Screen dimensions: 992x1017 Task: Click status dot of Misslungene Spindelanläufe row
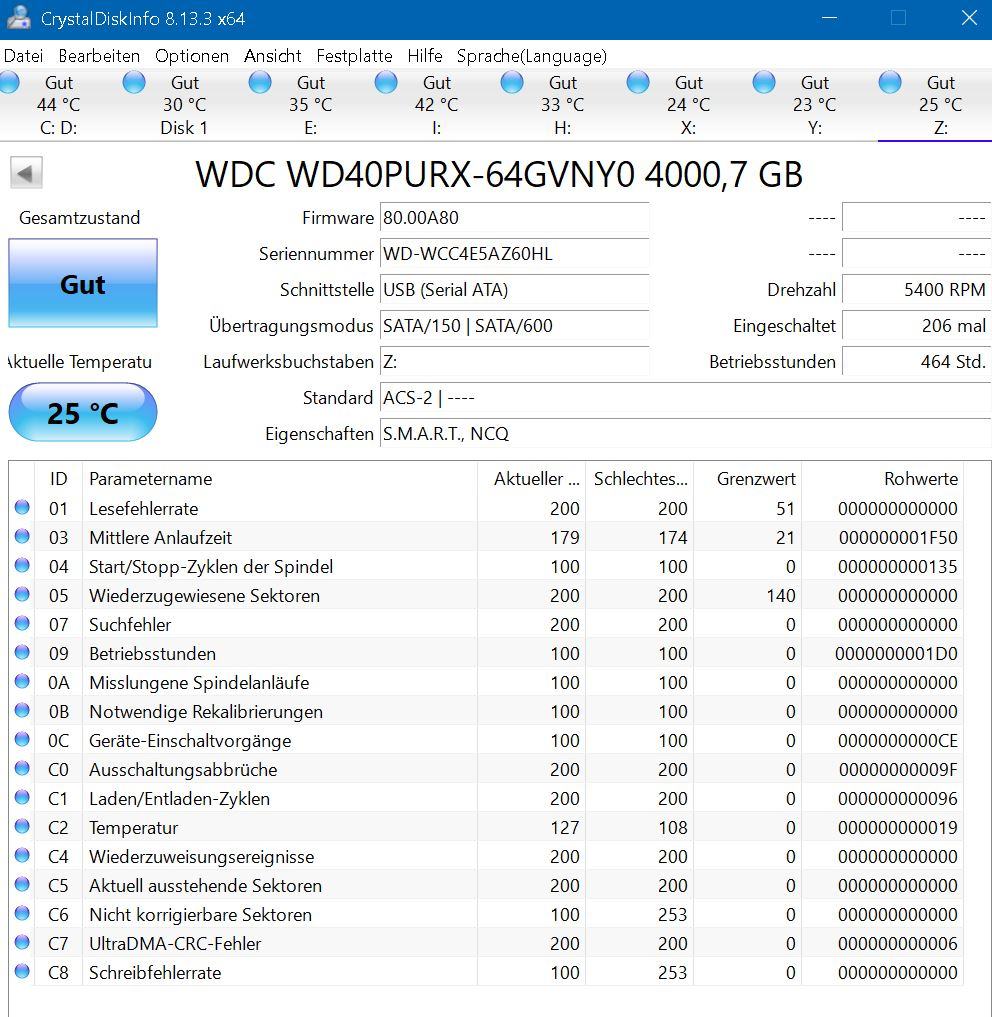(22, 681)
